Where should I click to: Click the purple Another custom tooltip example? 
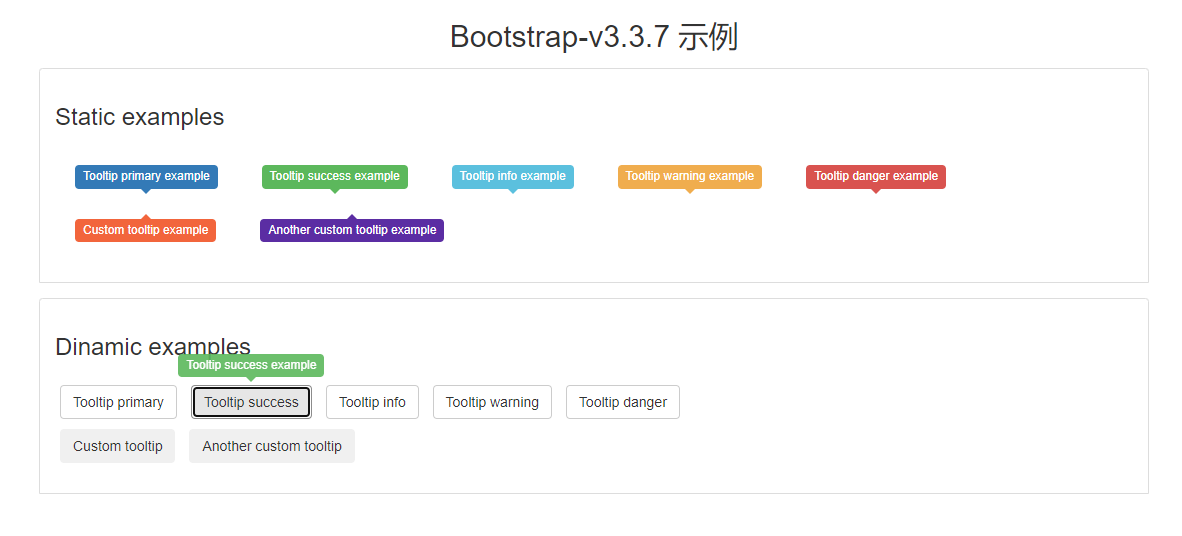click(352, 230)
